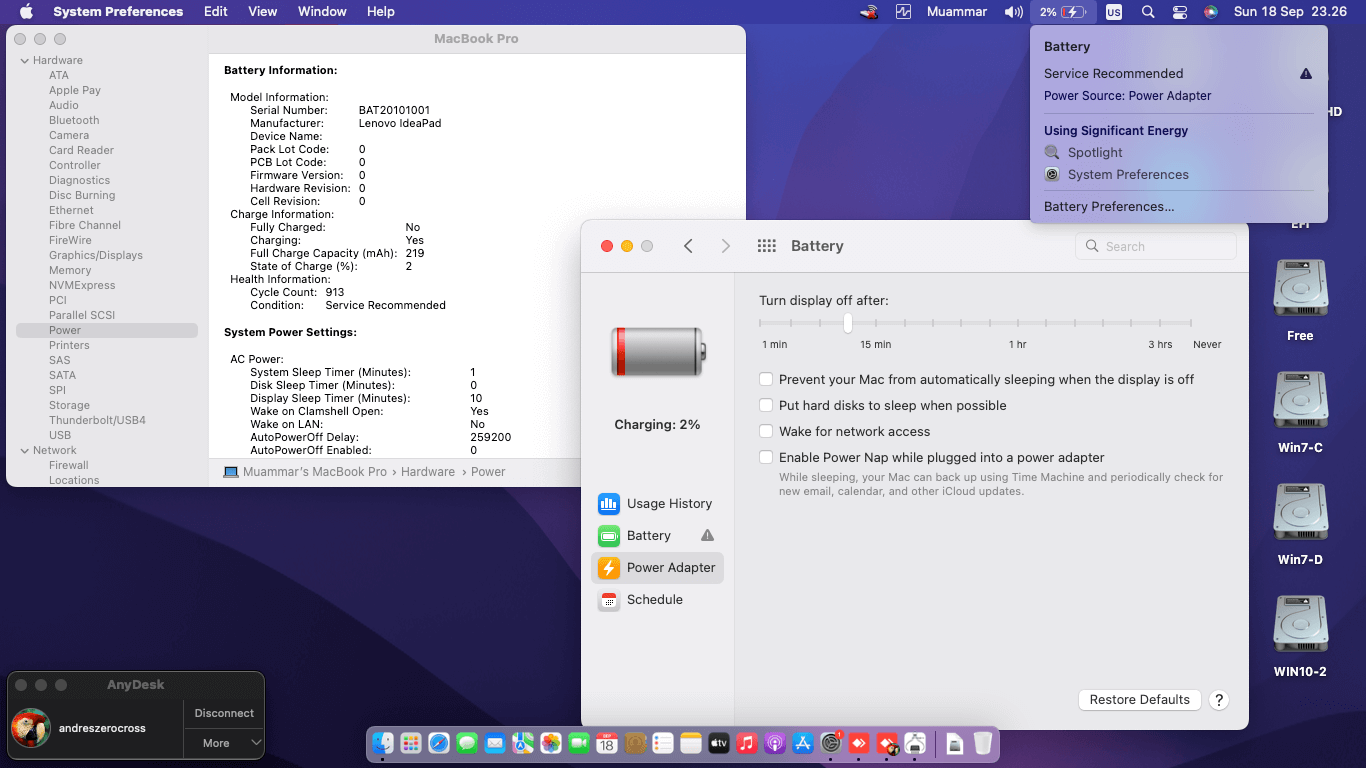Open the View menu
The height and width of the screenshot is (768, 1366).
(263, 12)
